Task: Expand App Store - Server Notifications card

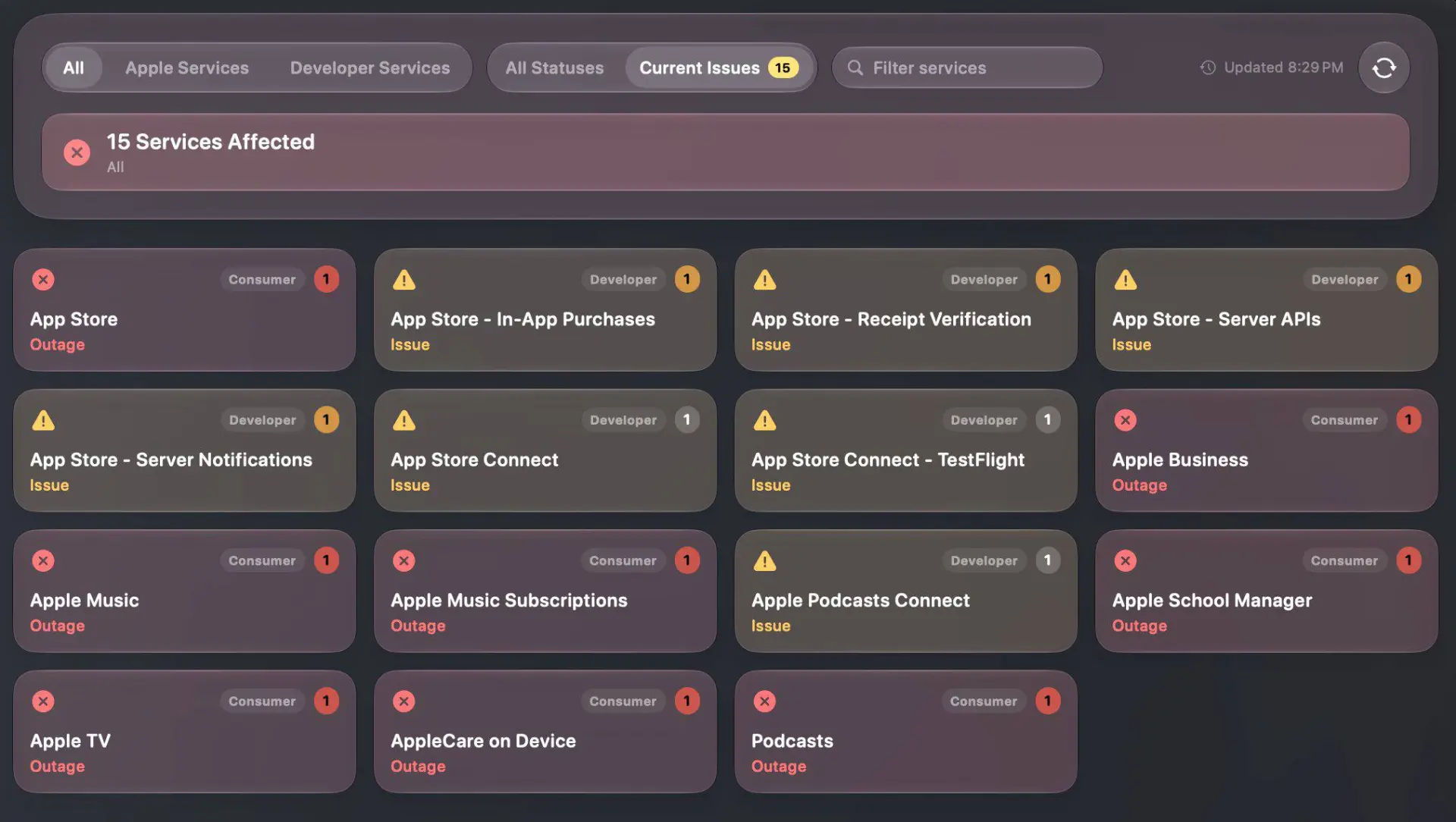Action: point(184,450)
